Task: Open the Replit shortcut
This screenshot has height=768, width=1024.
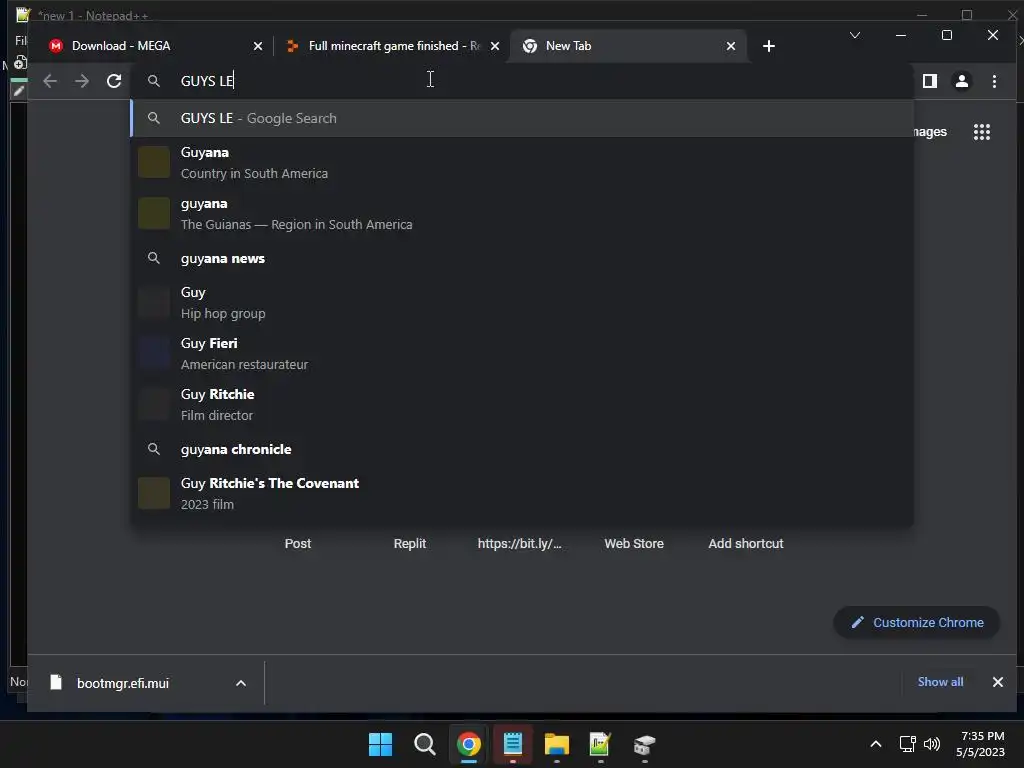Action: coord(409,543)
